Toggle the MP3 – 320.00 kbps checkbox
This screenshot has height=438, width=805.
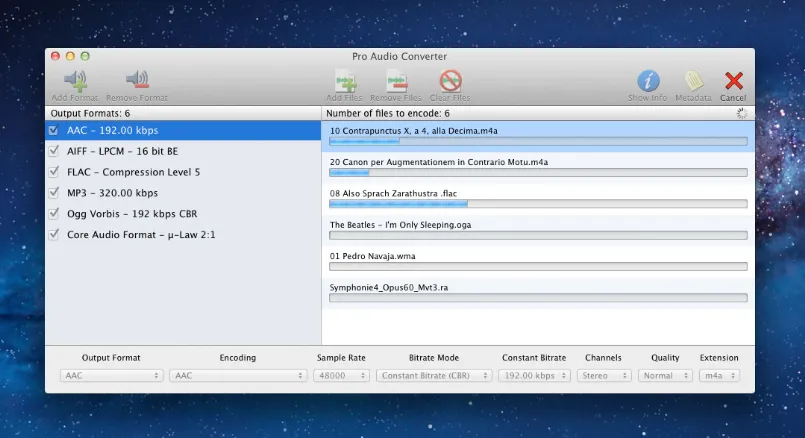tap(53, 193)
